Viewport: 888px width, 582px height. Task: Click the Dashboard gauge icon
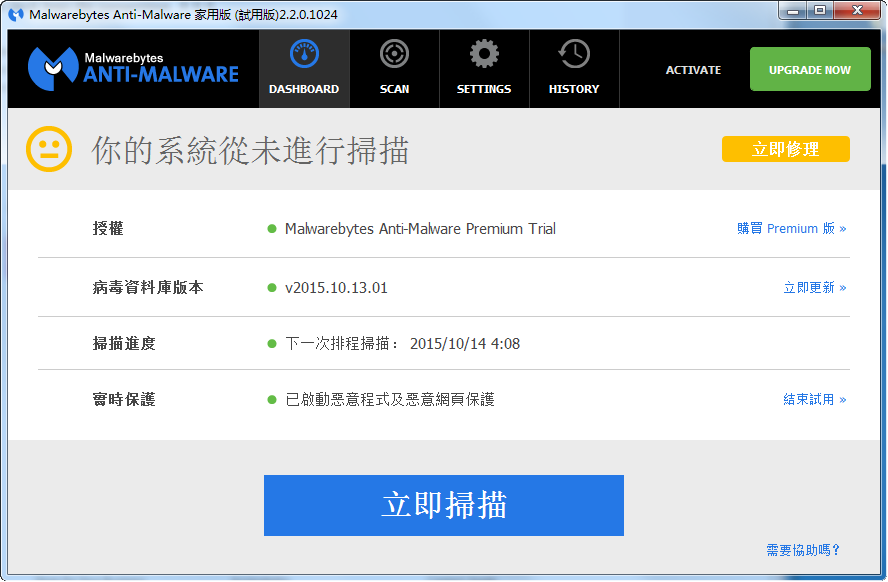click(304, 54)
